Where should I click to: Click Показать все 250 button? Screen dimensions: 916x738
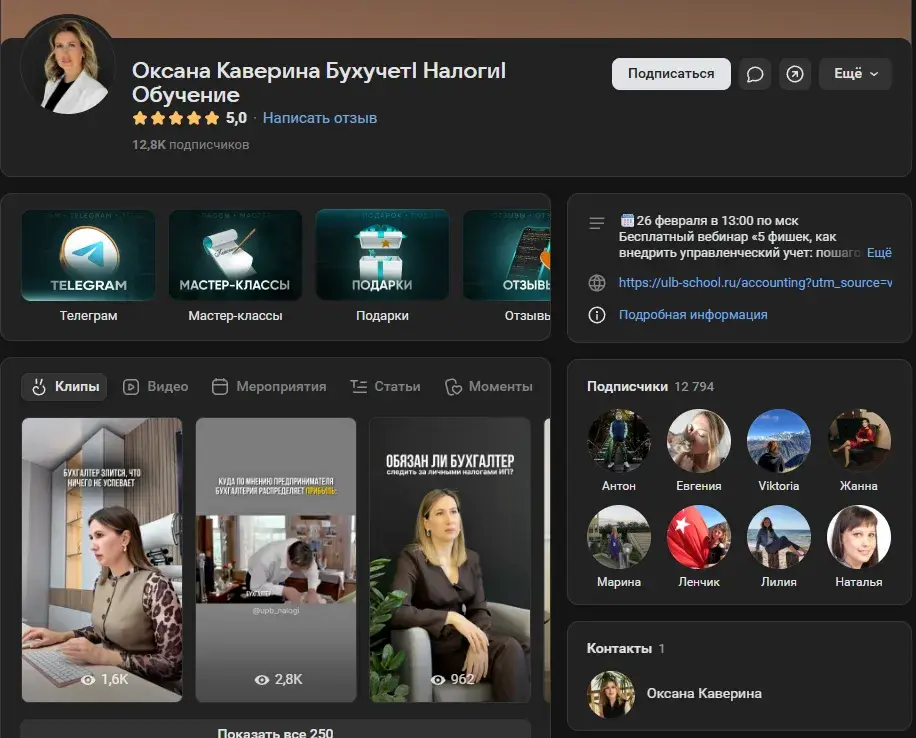coord(275,730)
